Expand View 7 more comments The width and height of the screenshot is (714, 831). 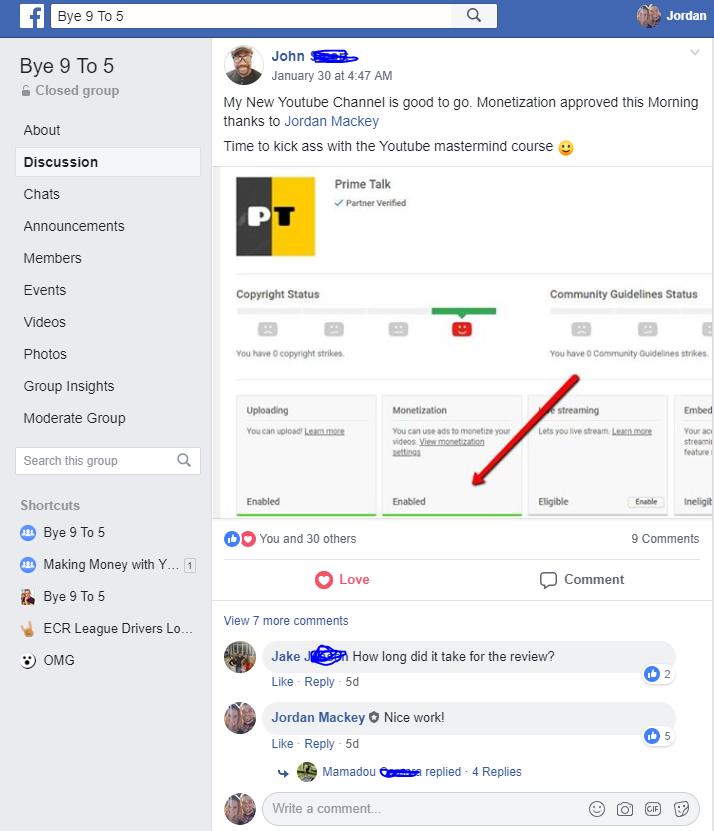coord(286,621)
